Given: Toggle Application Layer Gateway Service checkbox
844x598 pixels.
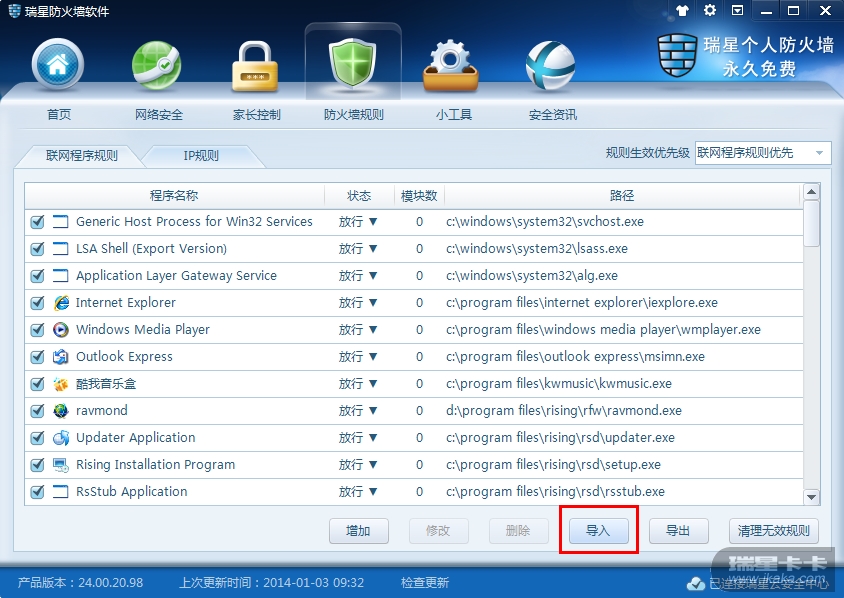Looking at the screenshot, I should (x=37, y=276).
